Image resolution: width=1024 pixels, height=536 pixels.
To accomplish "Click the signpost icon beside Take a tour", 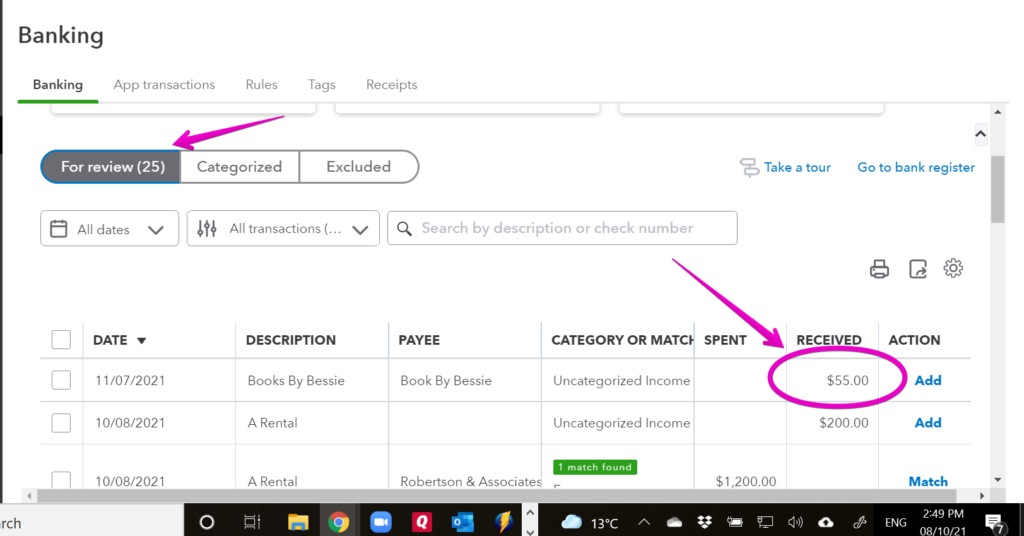I will tap(750, 167).
